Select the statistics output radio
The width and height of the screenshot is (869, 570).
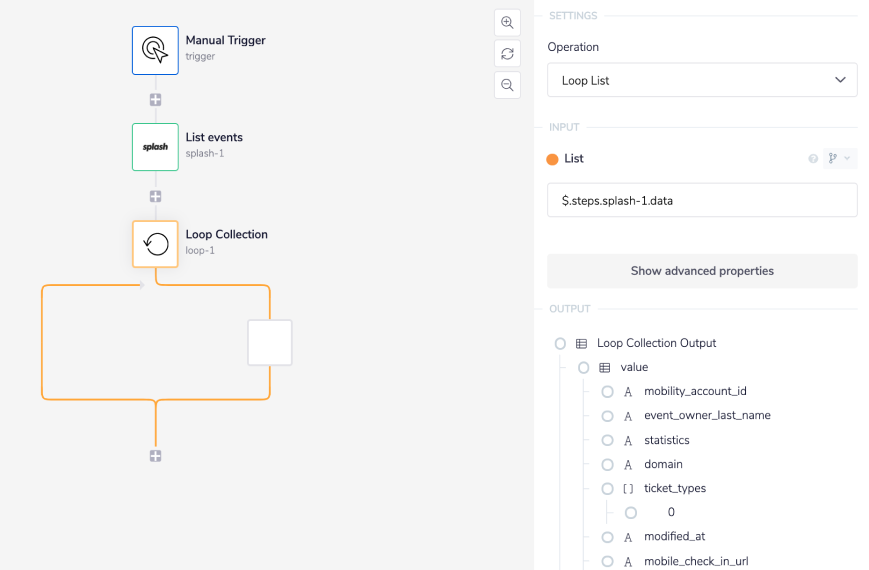pyautogui.click(x=607, y=441)
